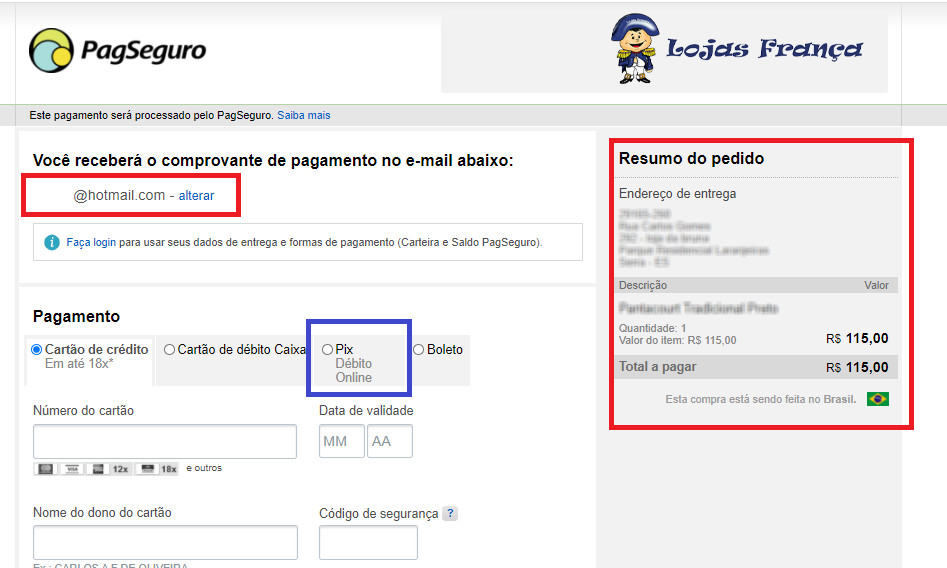Click the PagSeguro logo
The width and height of the screenshot is (947, 568).
(x=118, y=51)
